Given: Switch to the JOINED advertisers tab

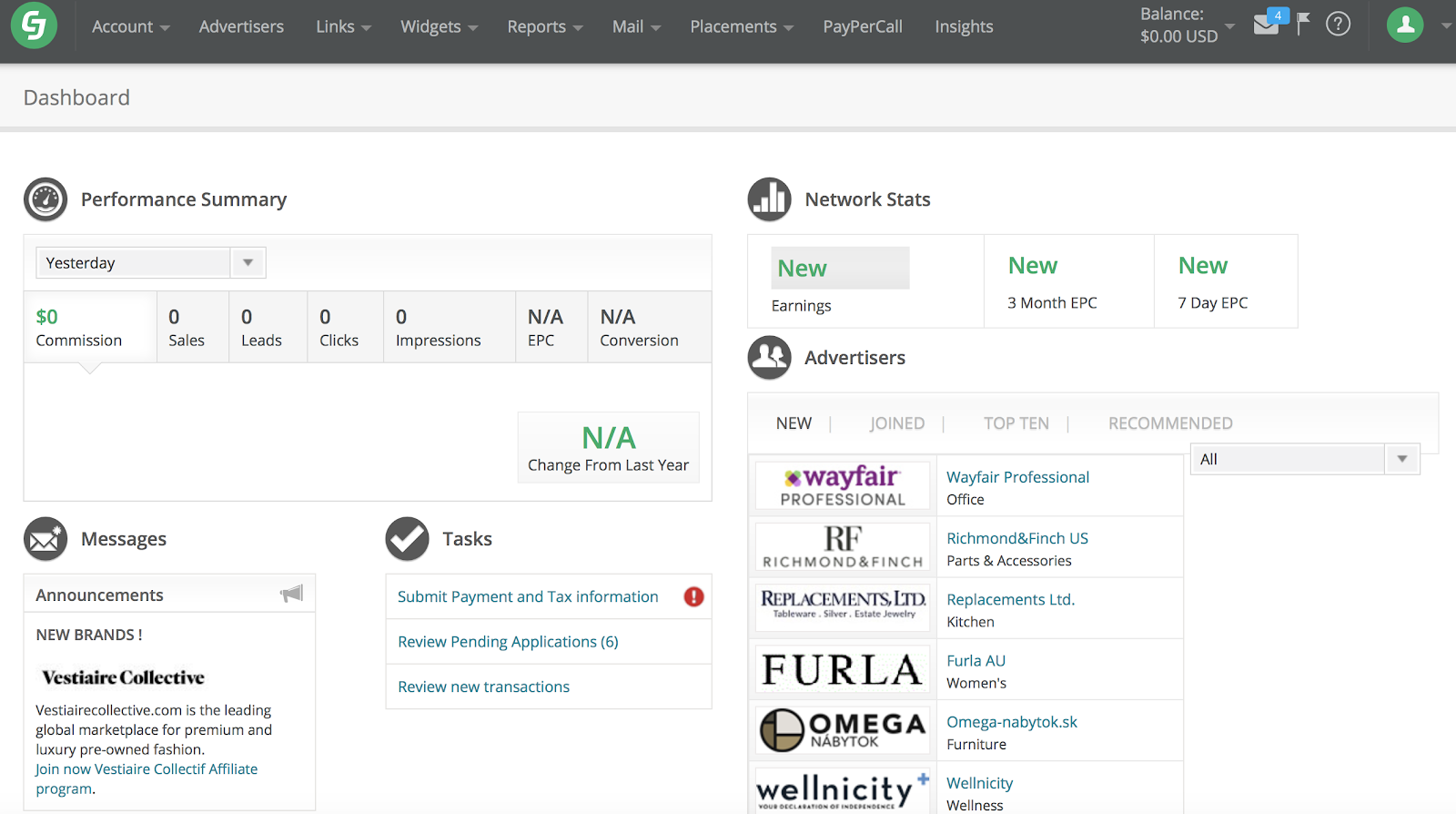Looking at the screenshot, I should 897,423.
